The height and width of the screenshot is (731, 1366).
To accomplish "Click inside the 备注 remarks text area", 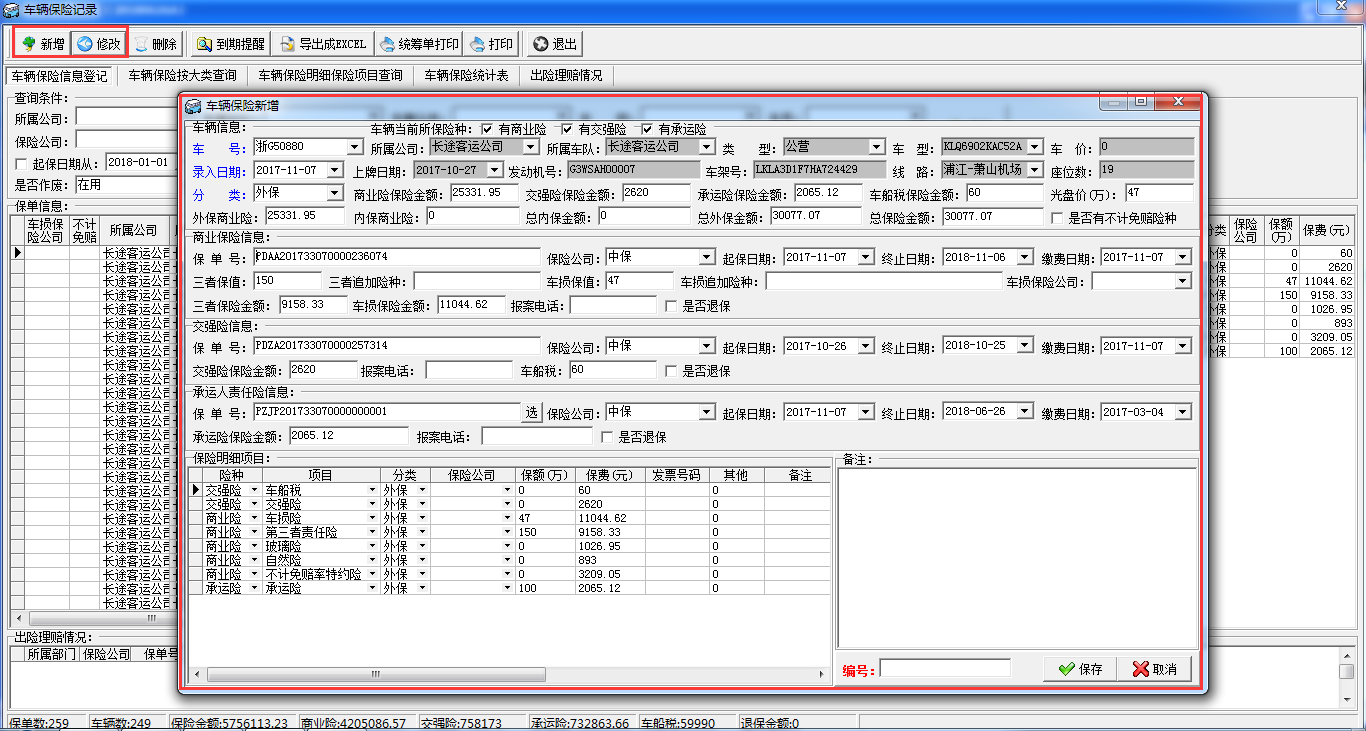I will [1017, 557].
